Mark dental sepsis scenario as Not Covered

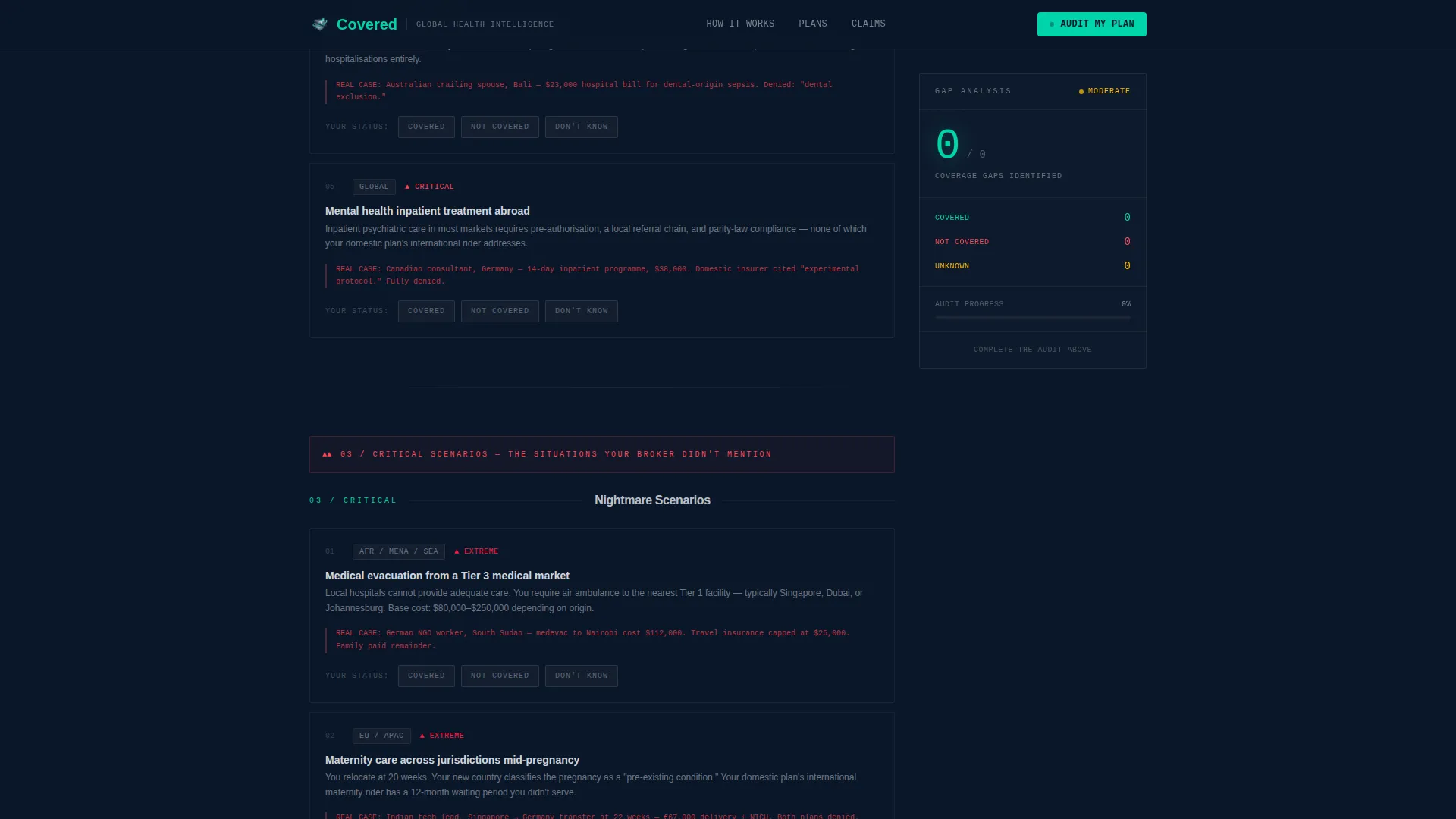(x=500, y=127)
